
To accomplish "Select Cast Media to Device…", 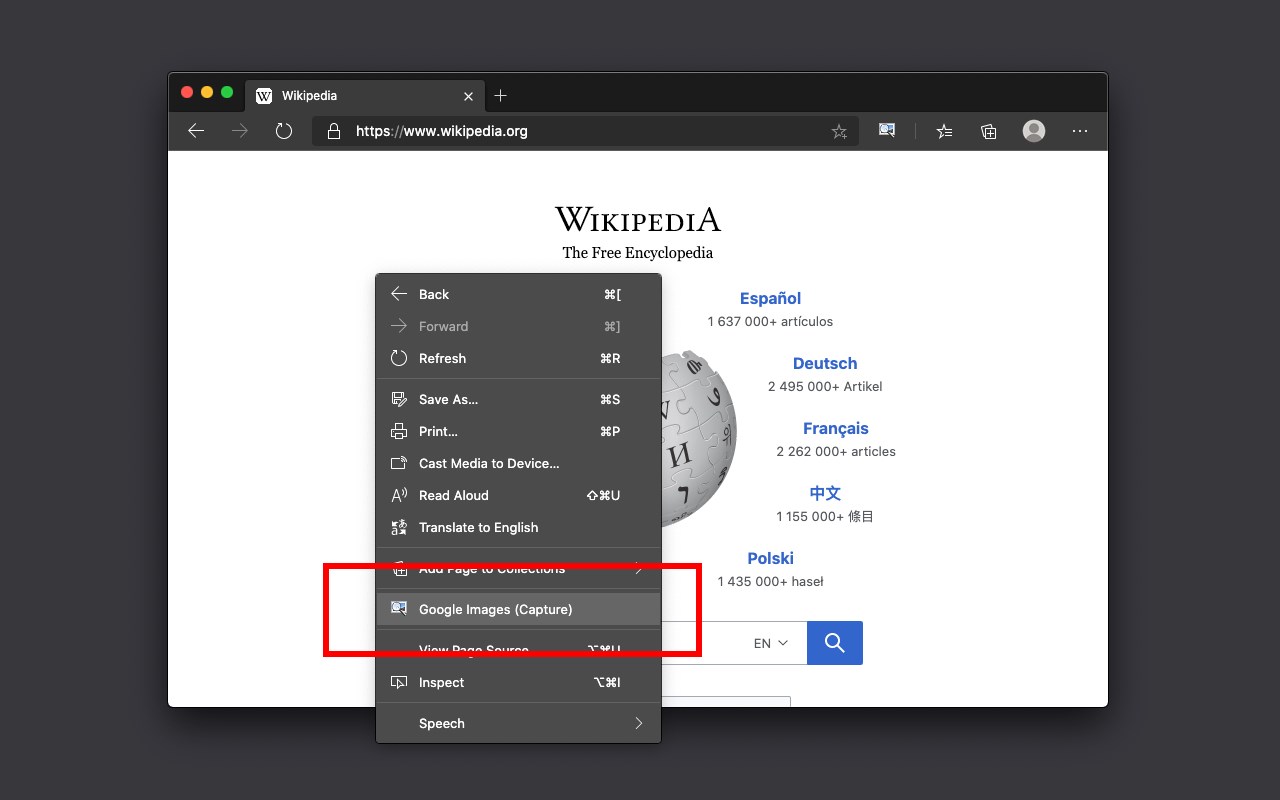I will [518, 463].
